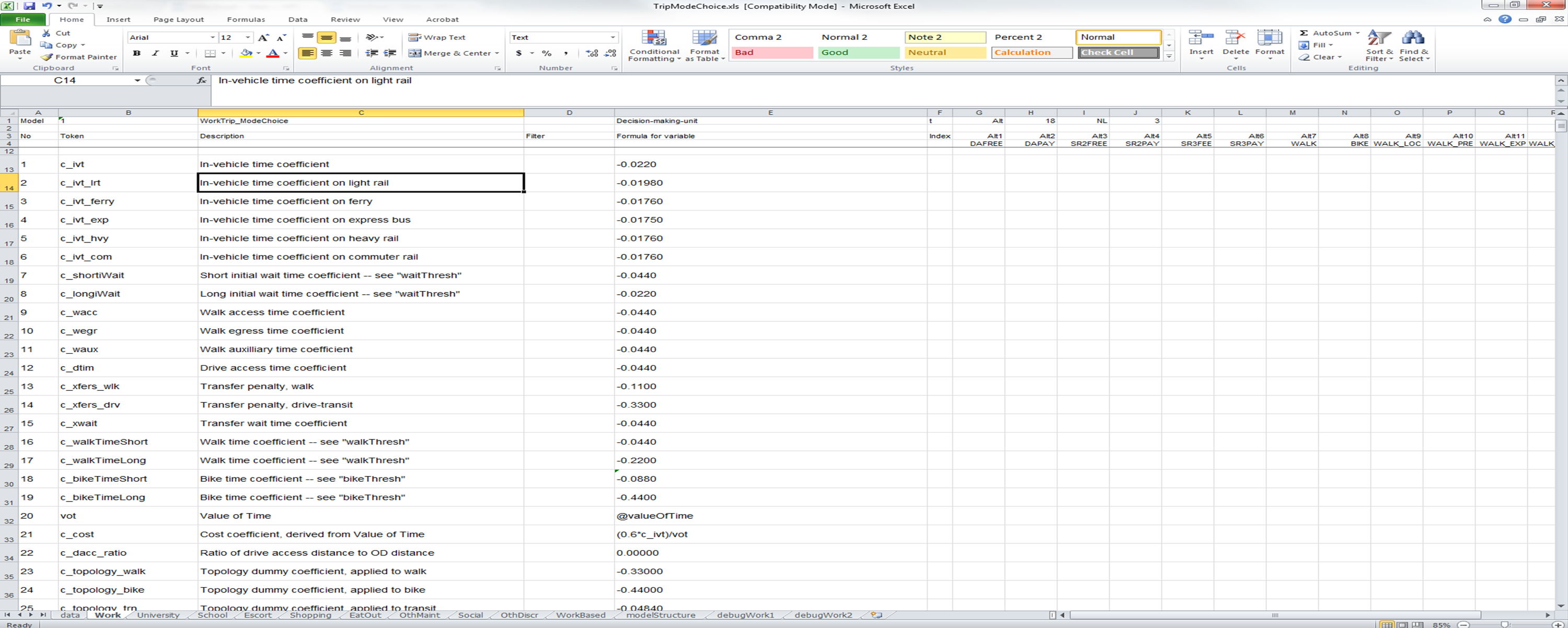Screen dimensions: 1568x628
Task: Open the Name Box dropdown arrow
Action: 137,80
